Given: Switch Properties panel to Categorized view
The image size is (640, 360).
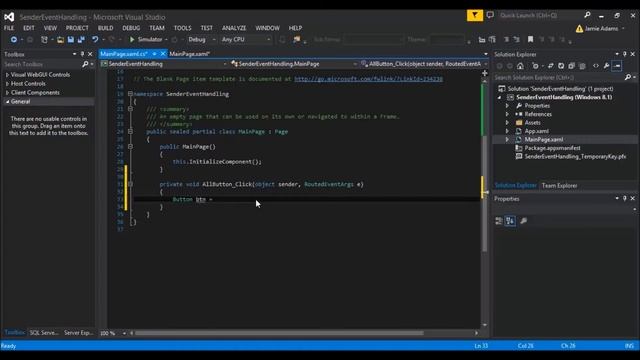Looking at the screenshot, I should tap(499, 221).
